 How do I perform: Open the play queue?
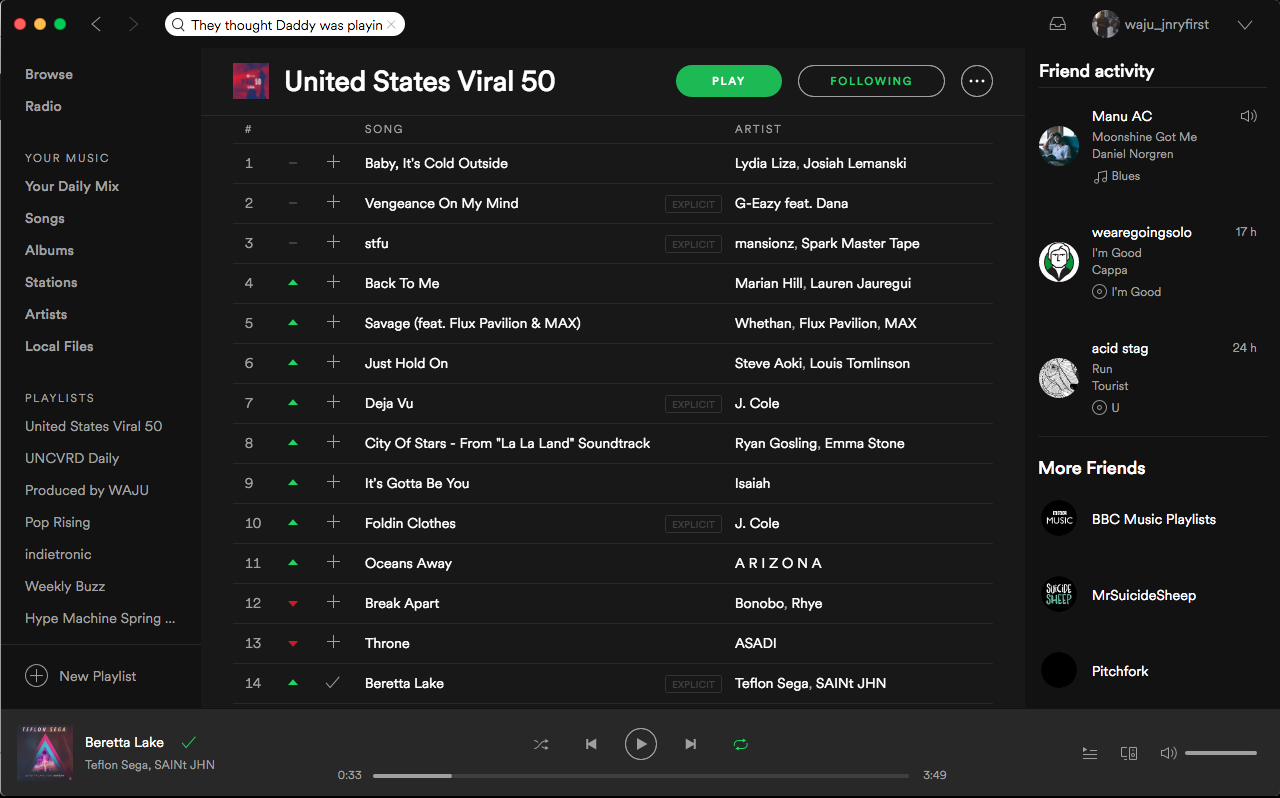pos(1090,753)
